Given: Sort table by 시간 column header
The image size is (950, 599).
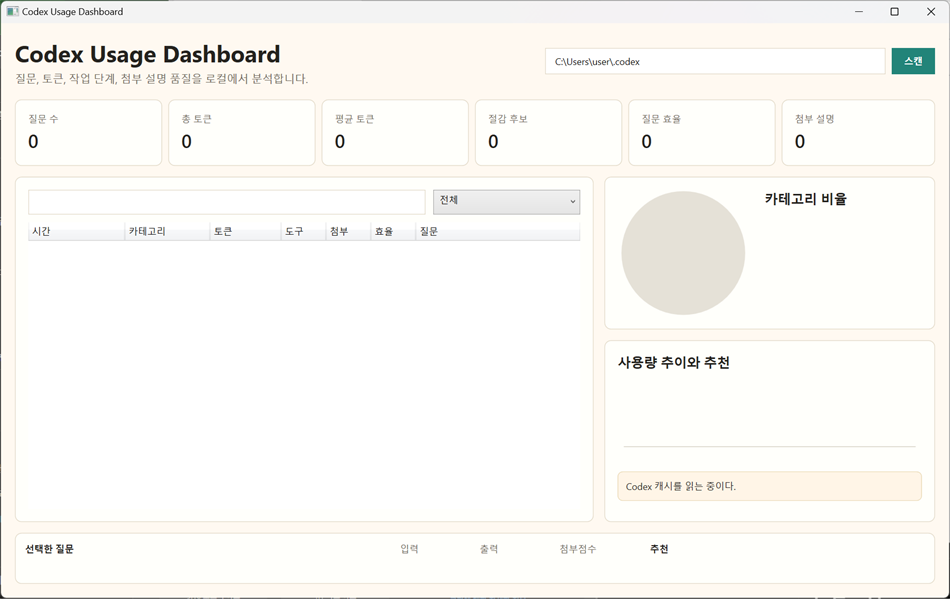Looking at the screenshot, I should coord(76,231).
